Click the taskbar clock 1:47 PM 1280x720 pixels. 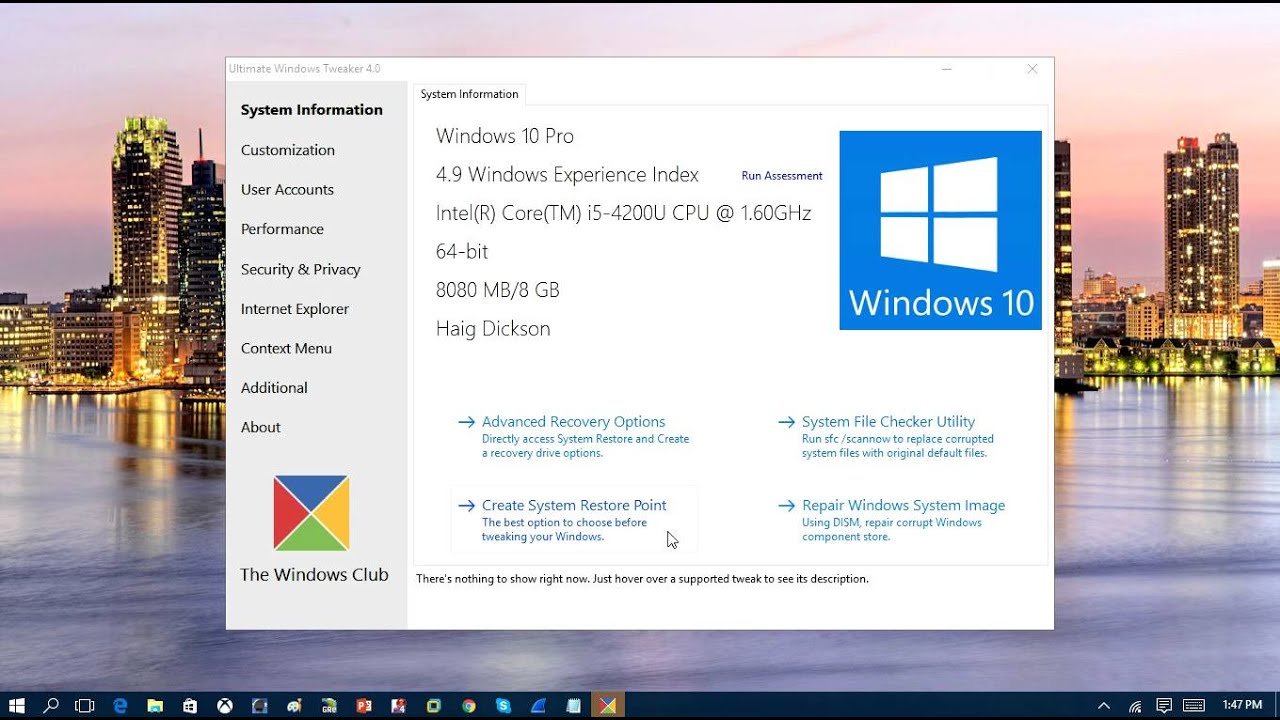(1243, 705)
